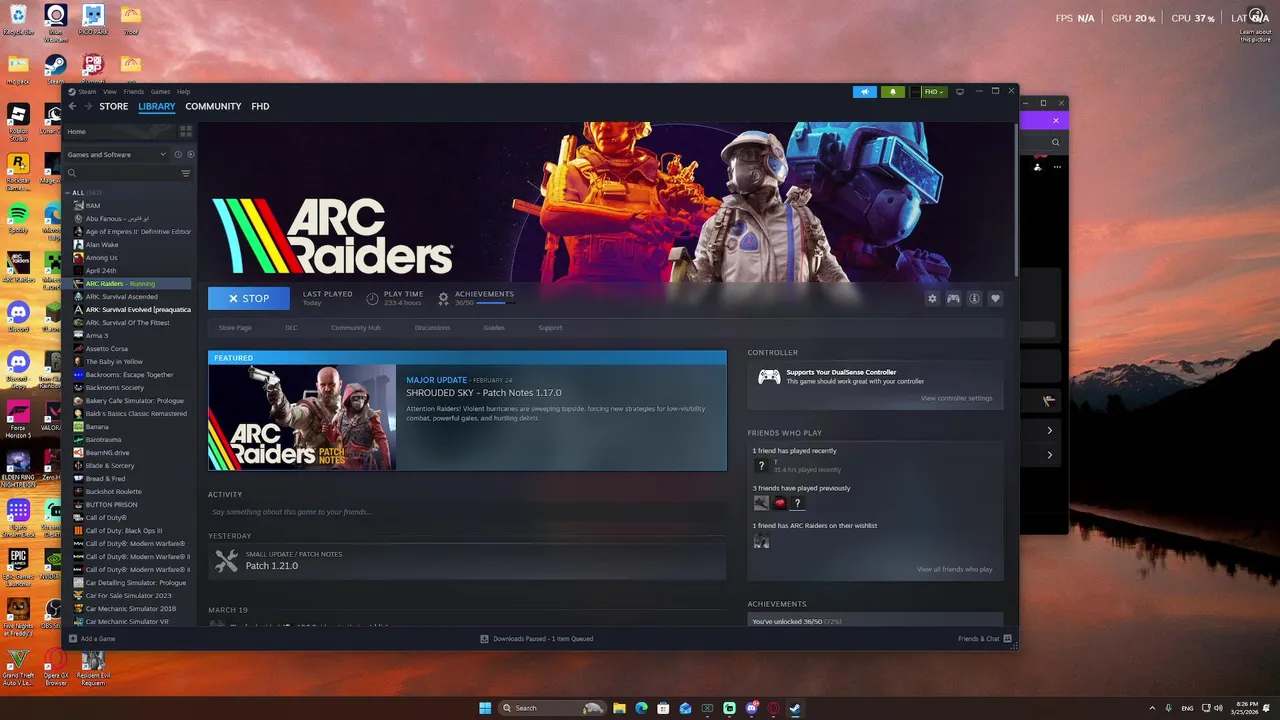Open Discord from the taskbar
The image size is (1280, 720).
(751, 708)
